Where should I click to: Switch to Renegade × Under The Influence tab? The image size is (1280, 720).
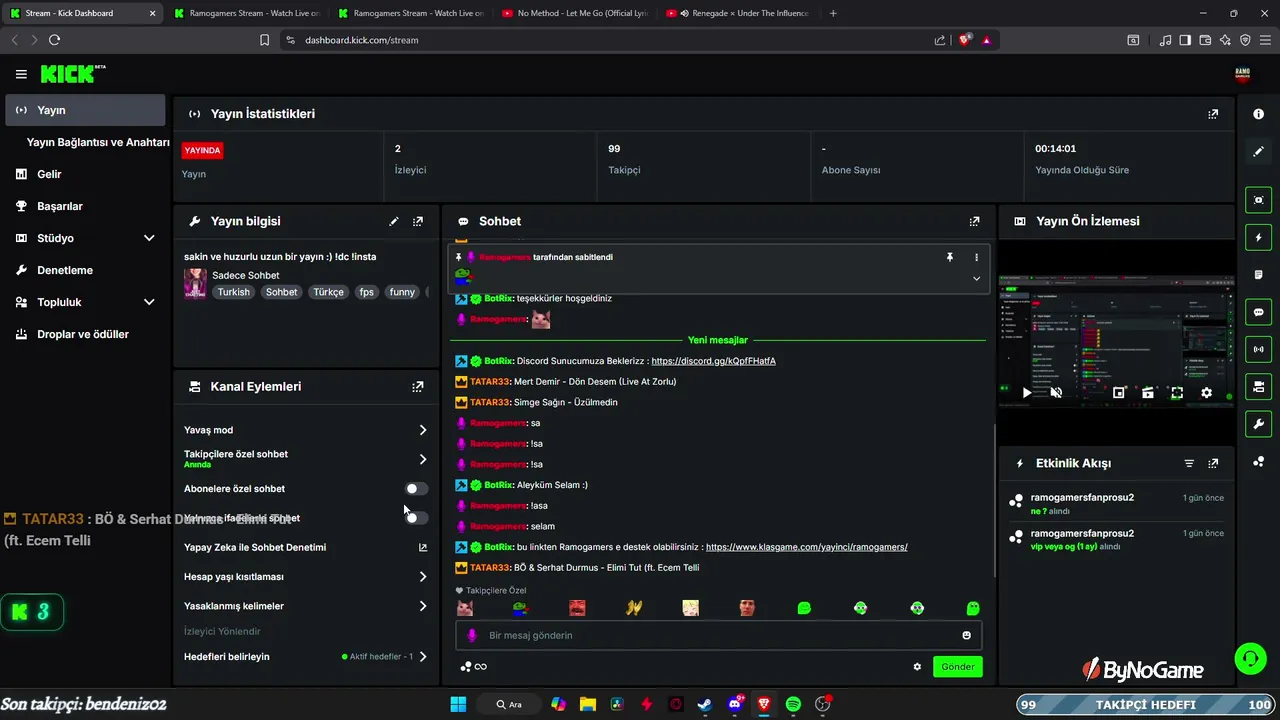[738, 13]
